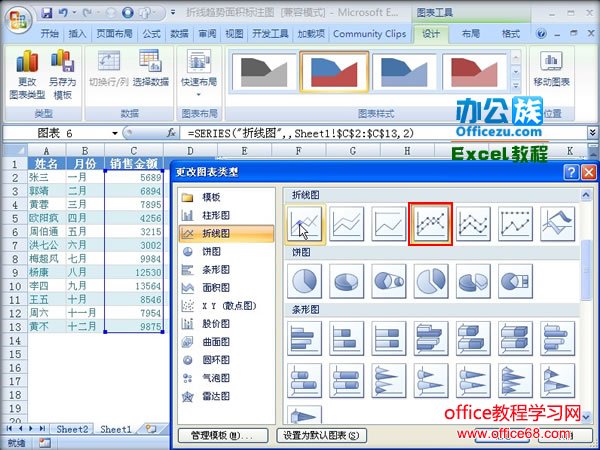
Task: Click 设置为默认图表 button
Action: [x=321, y=435]
